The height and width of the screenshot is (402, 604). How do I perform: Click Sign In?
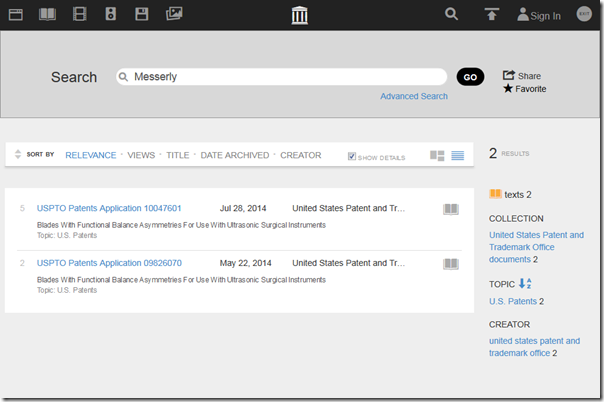click(539, 15)
